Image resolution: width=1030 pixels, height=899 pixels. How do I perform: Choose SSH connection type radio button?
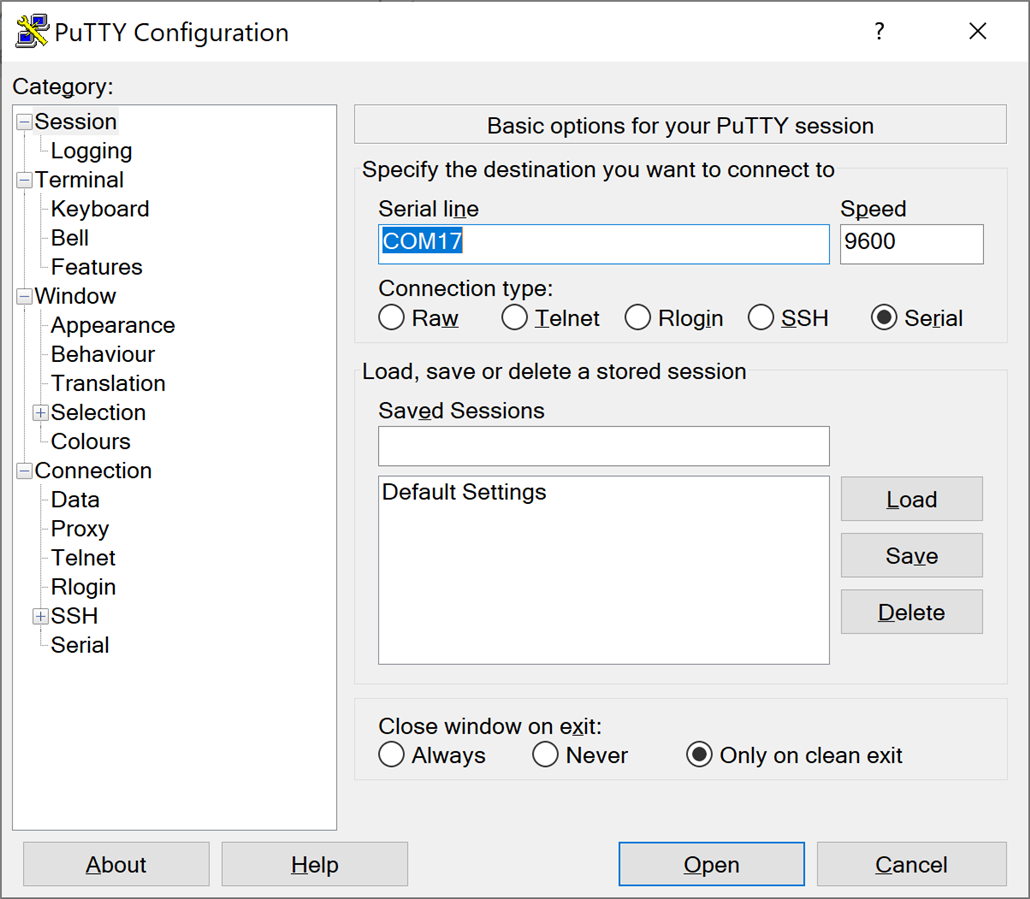(x=762, y=318)
